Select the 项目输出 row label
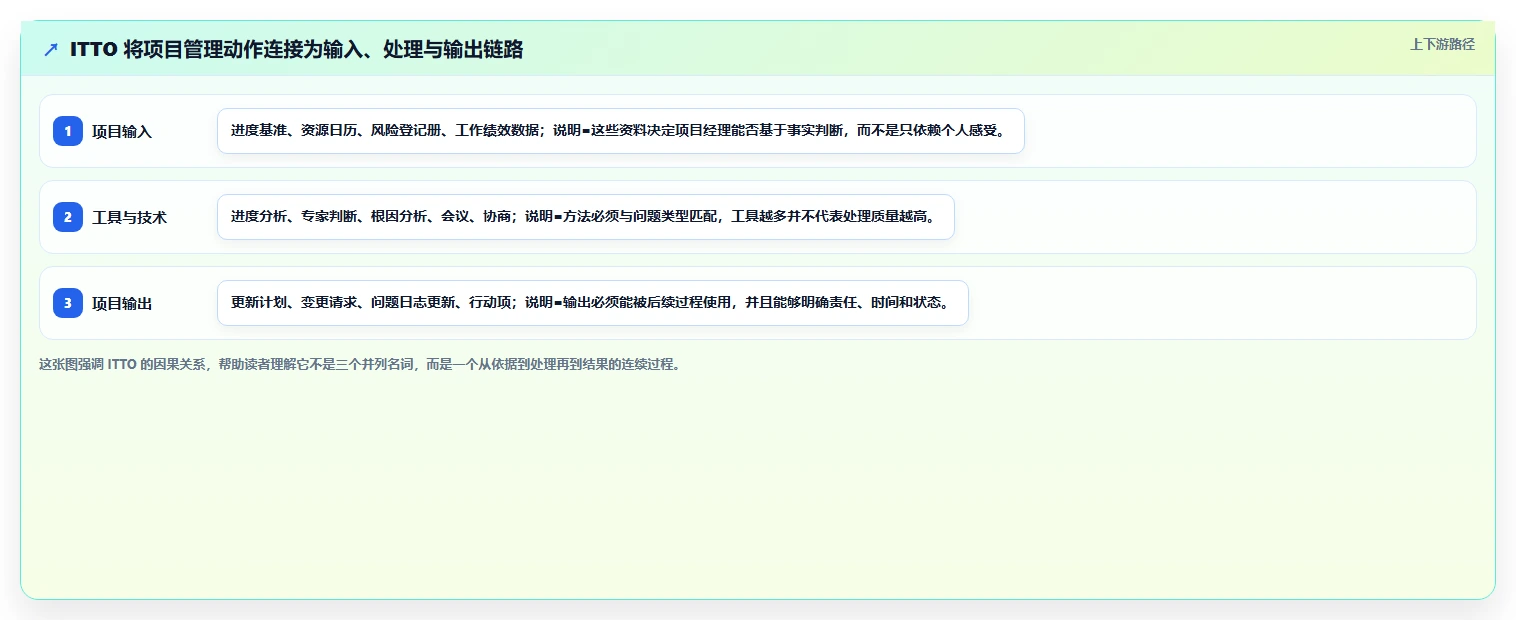Viewport: 1516px width, 620px height. pos(122,303)
